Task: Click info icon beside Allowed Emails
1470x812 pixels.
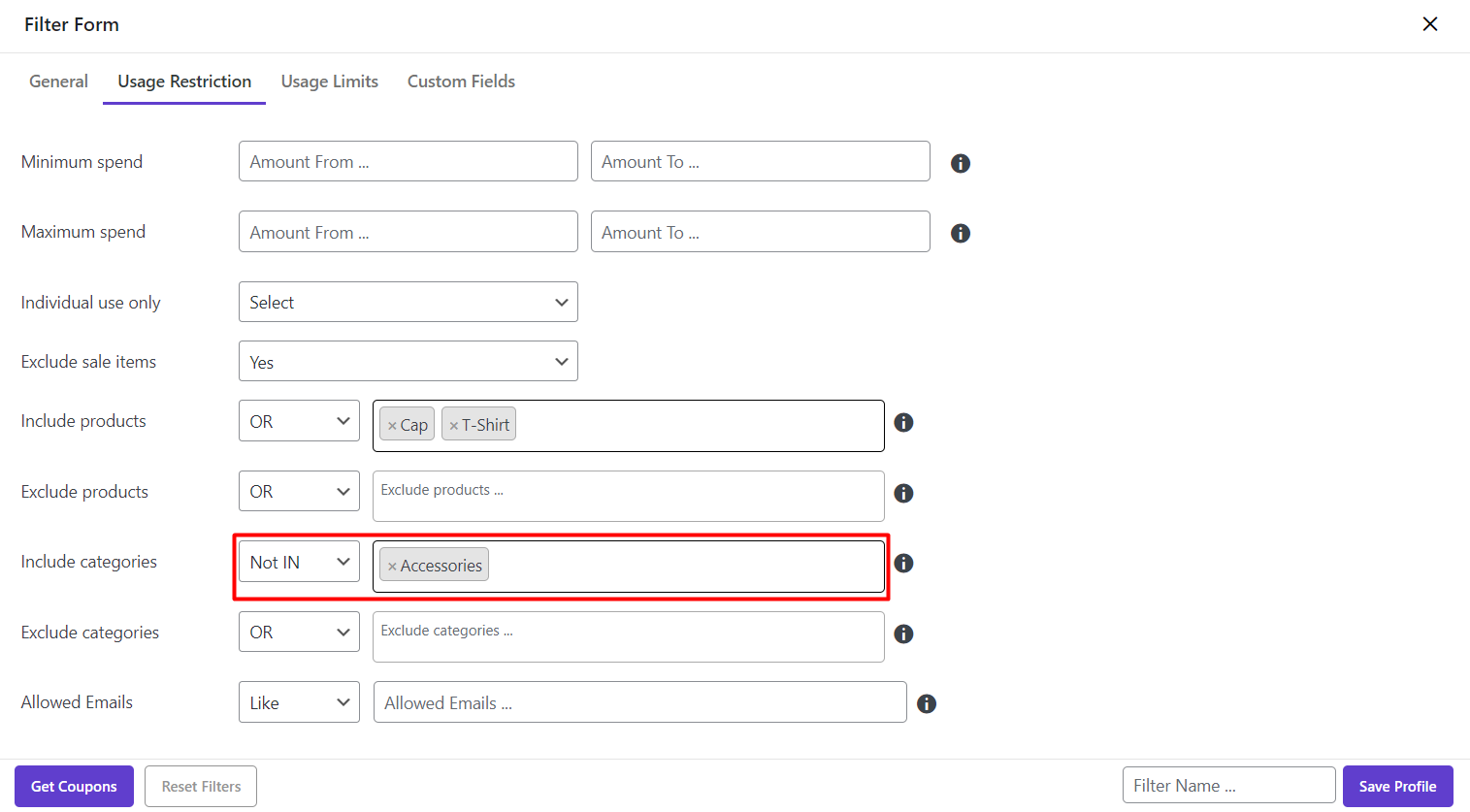Action: tap(927, 703)
